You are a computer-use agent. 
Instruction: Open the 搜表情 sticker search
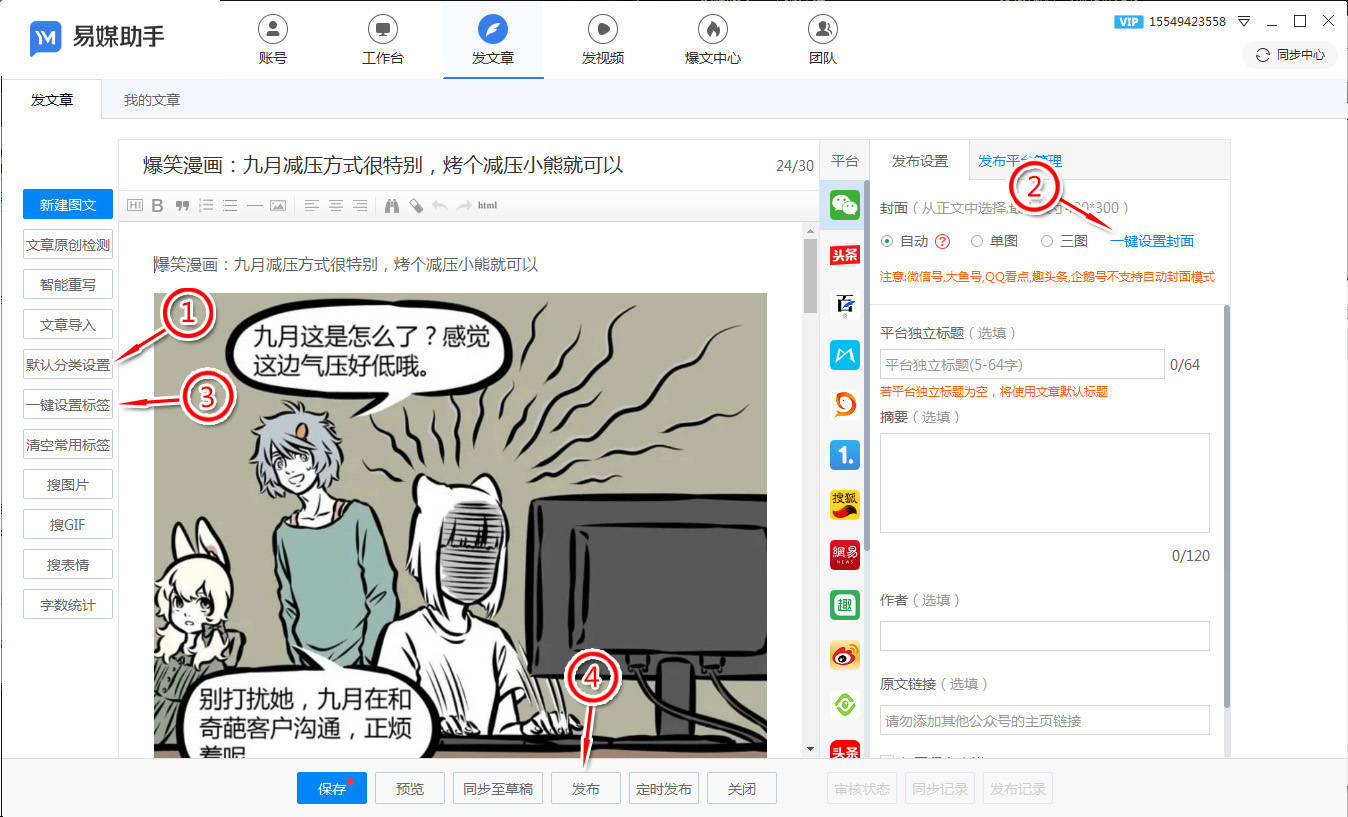tap(68, 565)
